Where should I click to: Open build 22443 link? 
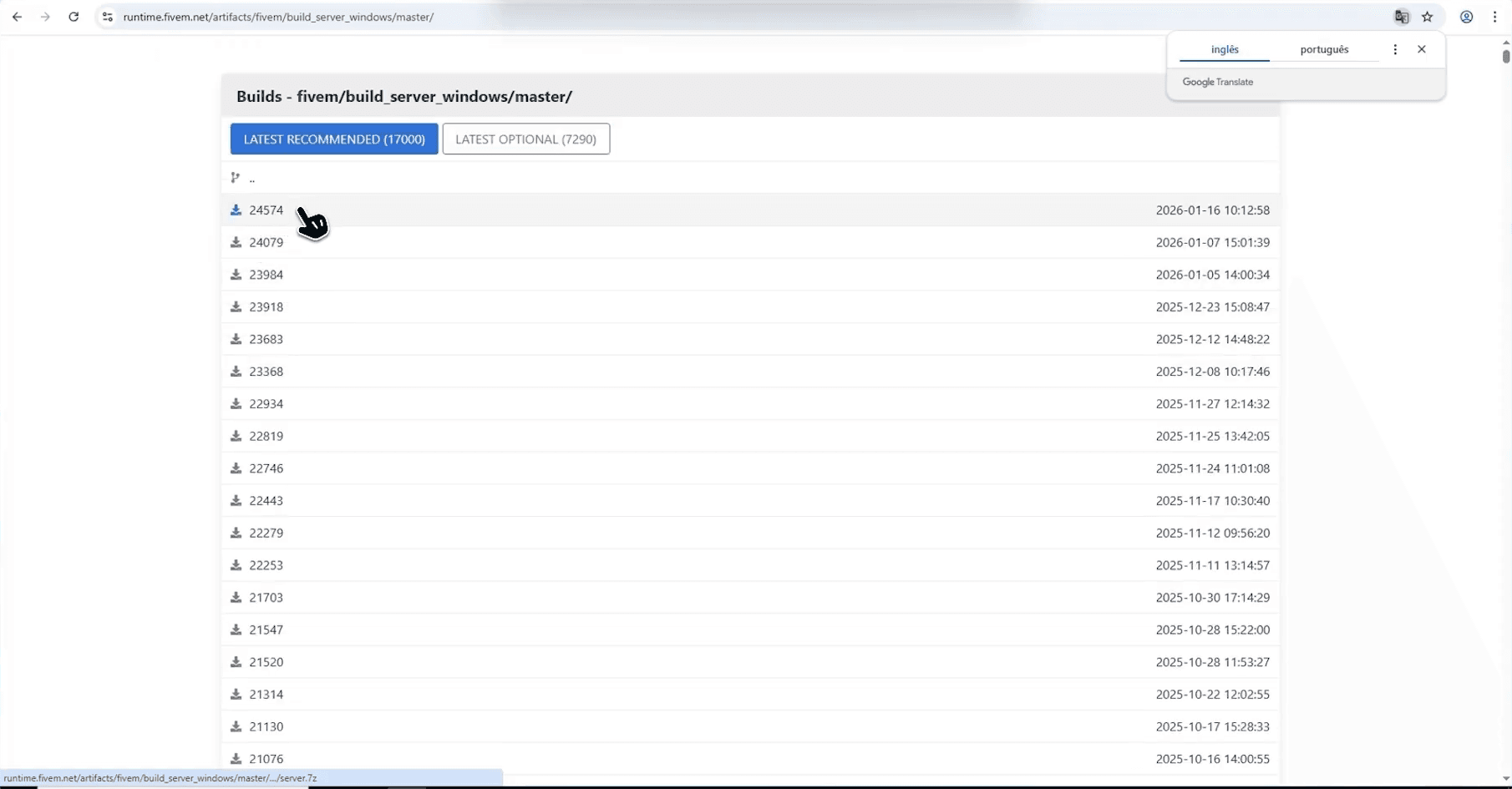coord(266,501)
